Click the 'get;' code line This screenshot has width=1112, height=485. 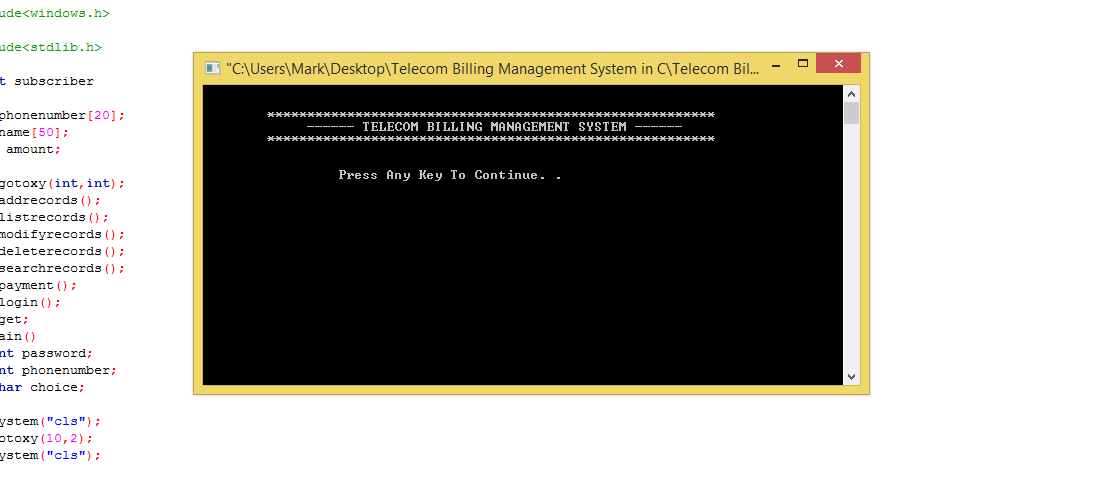tap(15, 320)
